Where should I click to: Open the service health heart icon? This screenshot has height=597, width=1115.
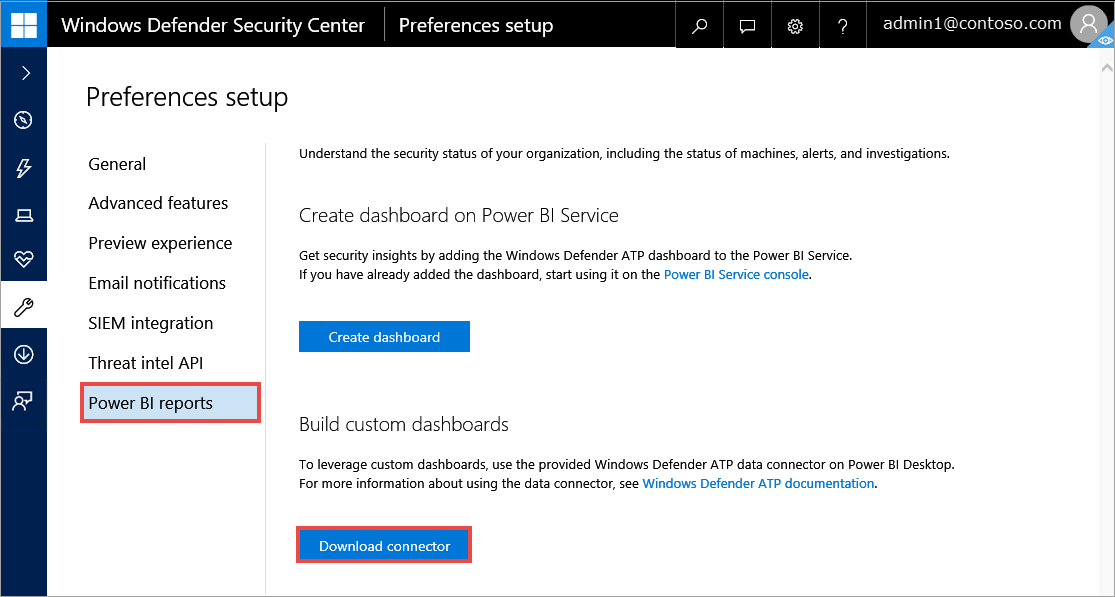(23, 260)
